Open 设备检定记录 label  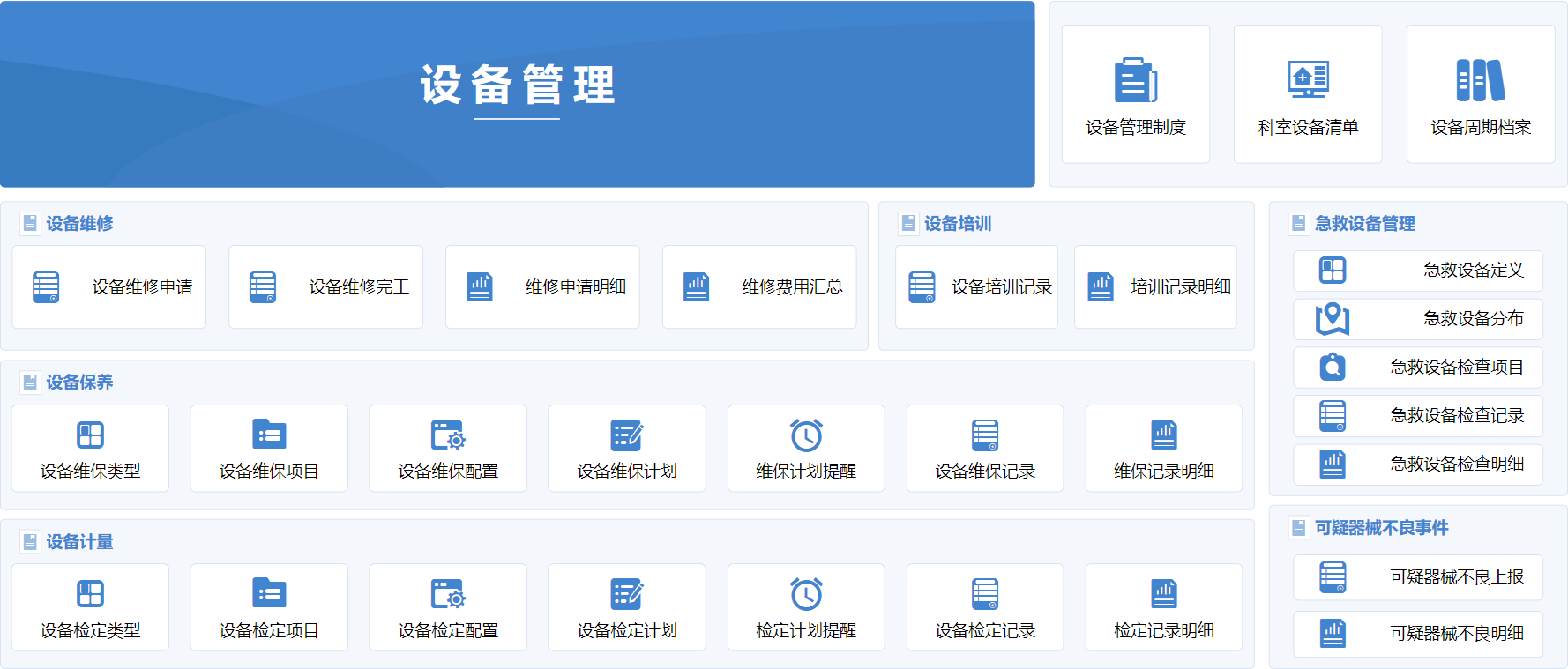tap(985, 631)
